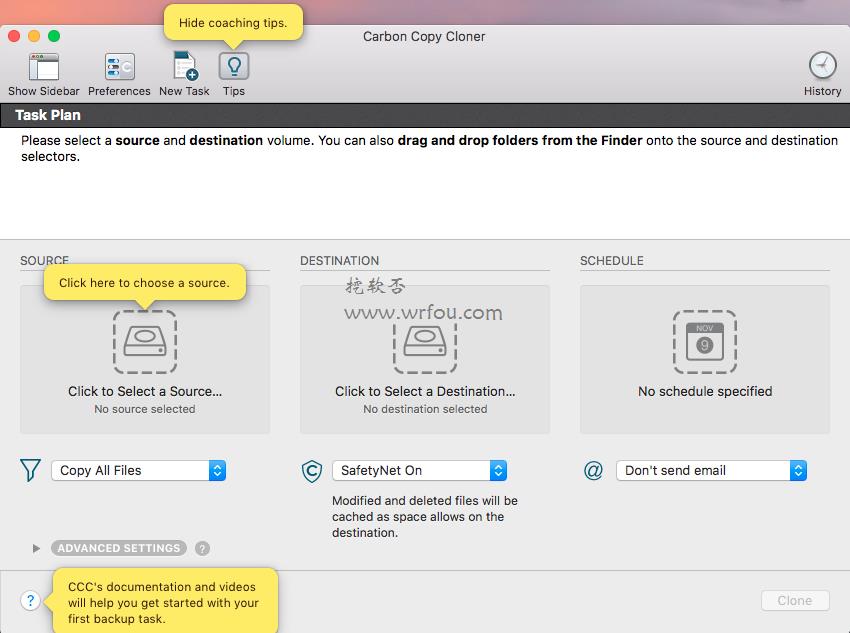Image resolution: width=850 pixels, height=633 pixels.
Task: Click the Clone button
Action: tap(795, 600)
